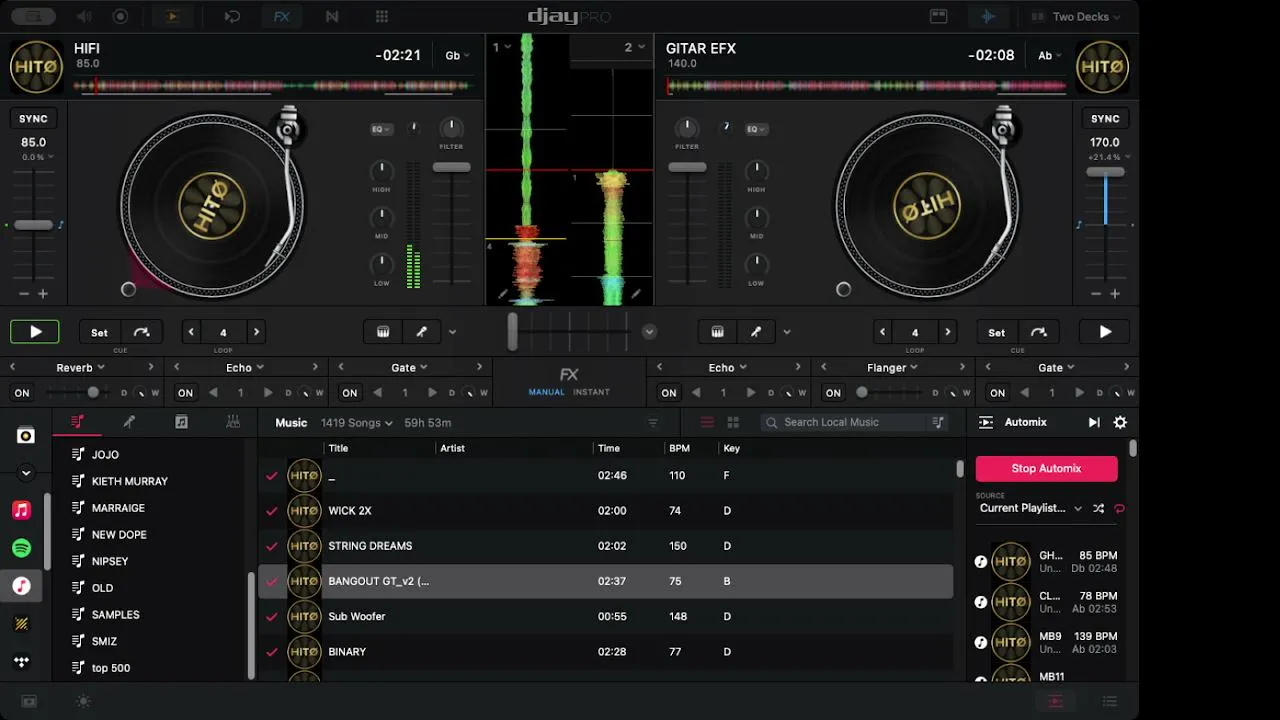Select the STRING DREAMS track row

(606, 546)
